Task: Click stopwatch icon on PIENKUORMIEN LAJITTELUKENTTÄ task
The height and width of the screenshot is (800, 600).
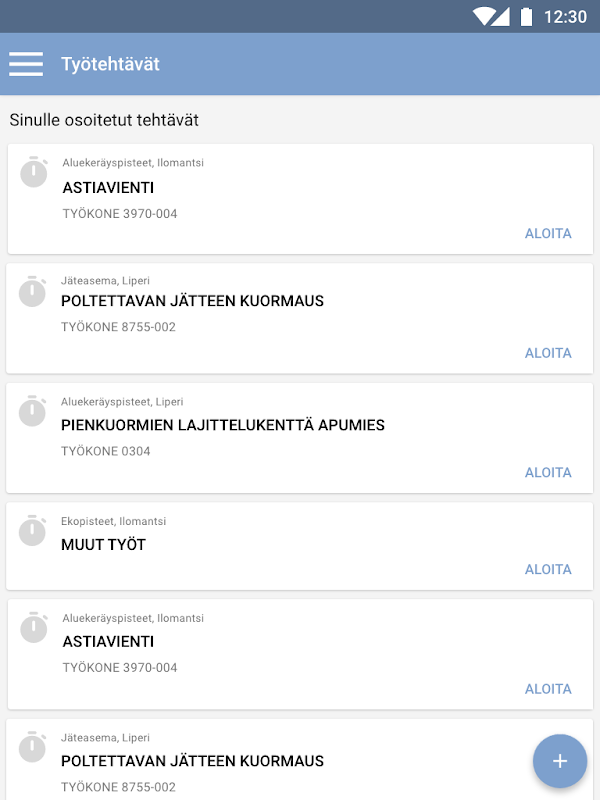Action: 33,411
